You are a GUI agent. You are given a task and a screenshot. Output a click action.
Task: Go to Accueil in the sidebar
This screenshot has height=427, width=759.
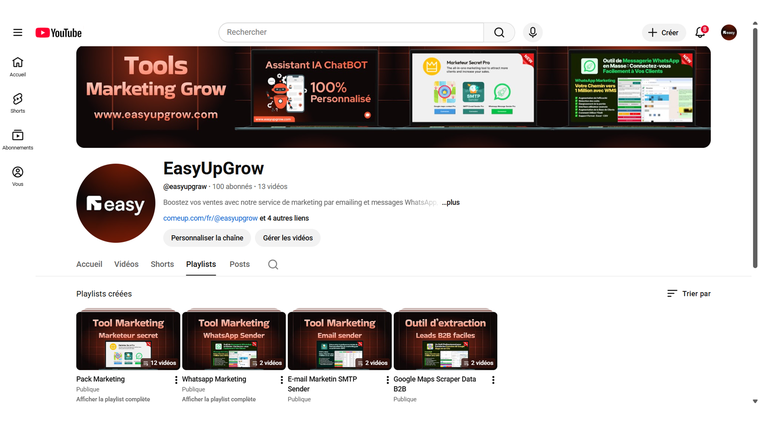point(17,67)
